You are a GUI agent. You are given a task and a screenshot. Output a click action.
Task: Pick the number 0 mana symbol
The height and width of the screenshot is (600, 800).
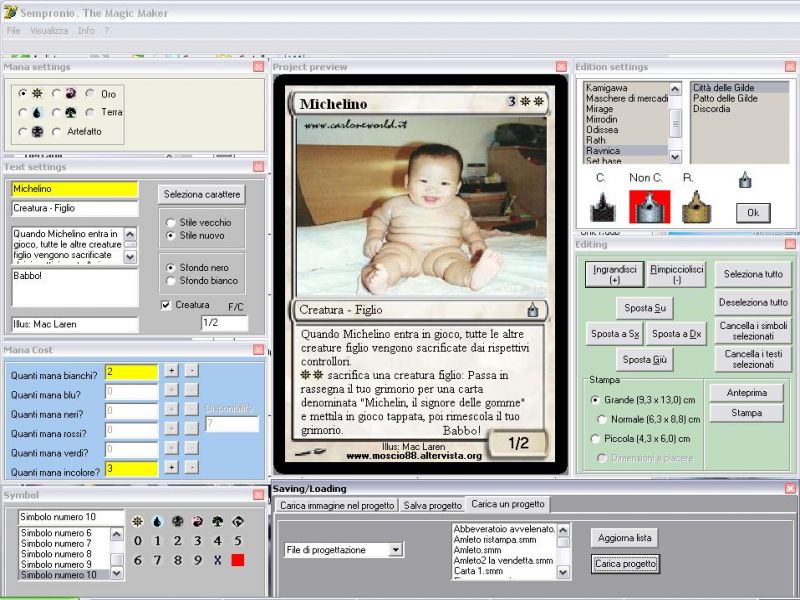tap(137, 541)
